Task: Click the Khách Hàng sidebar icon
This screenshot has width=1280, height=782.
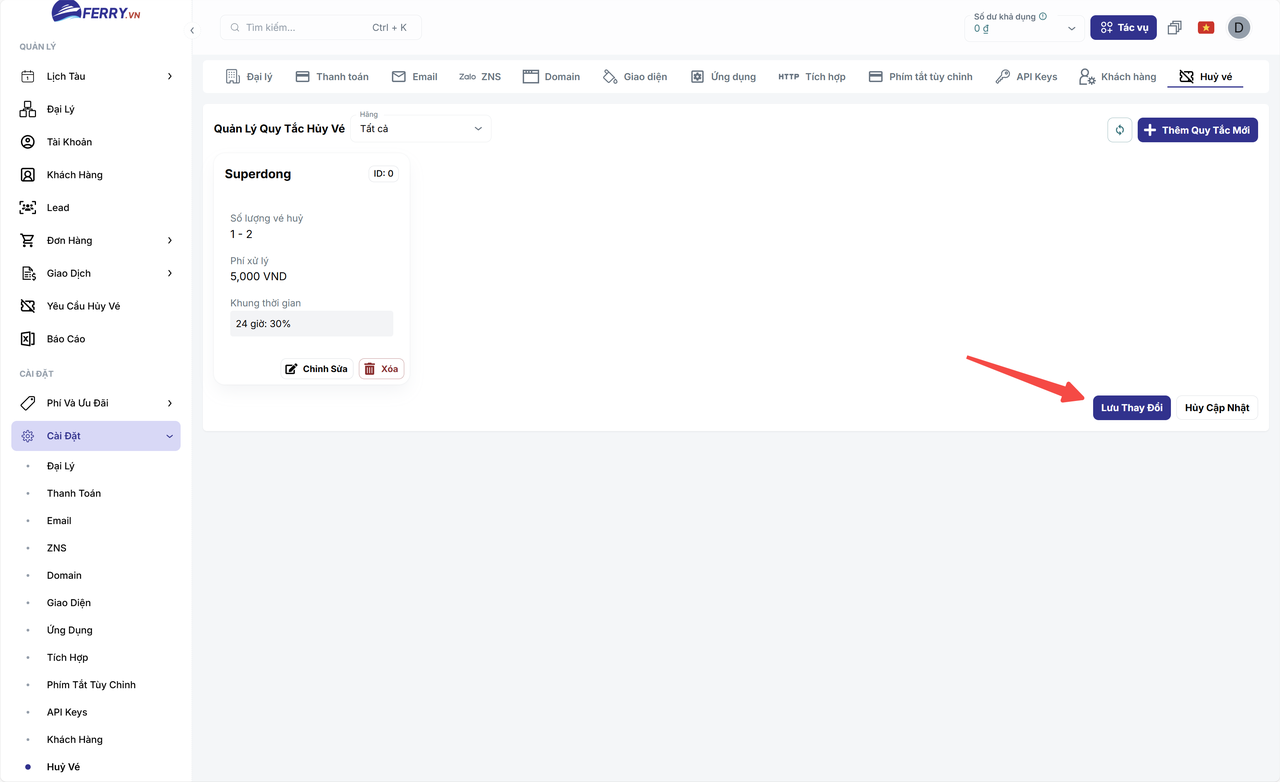Action: 28,175
